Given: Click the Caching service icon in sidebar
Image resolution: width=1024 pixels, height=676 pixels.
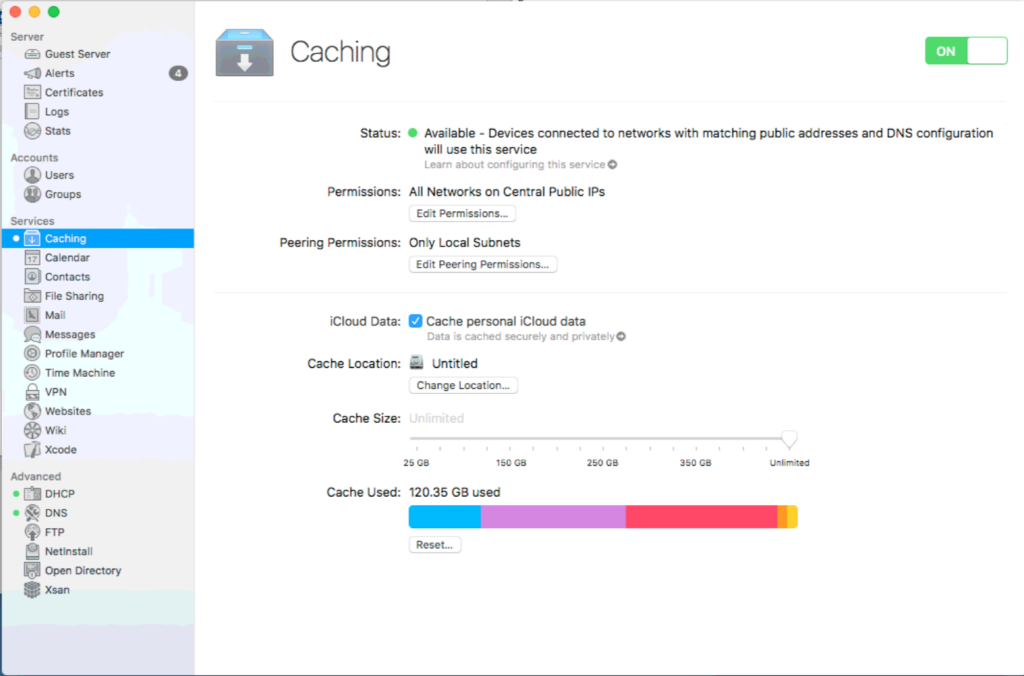Looking at the screenshot, I should (x=32, y=238).
